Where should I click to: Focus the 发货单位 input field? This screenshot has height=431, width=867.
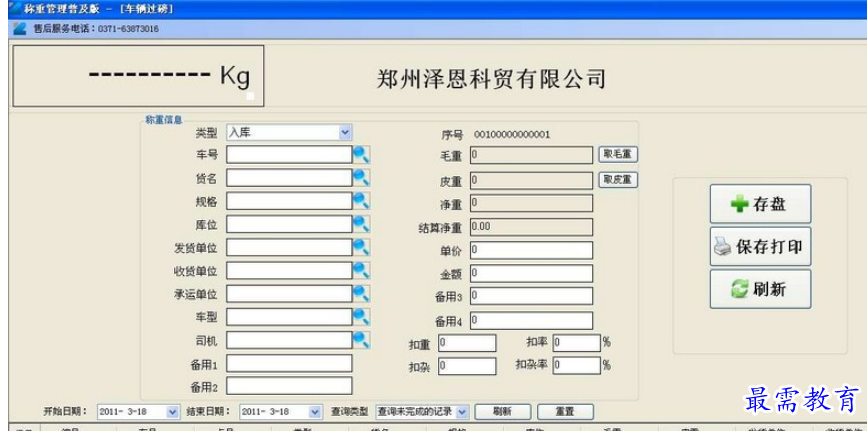tap(289, 247)
